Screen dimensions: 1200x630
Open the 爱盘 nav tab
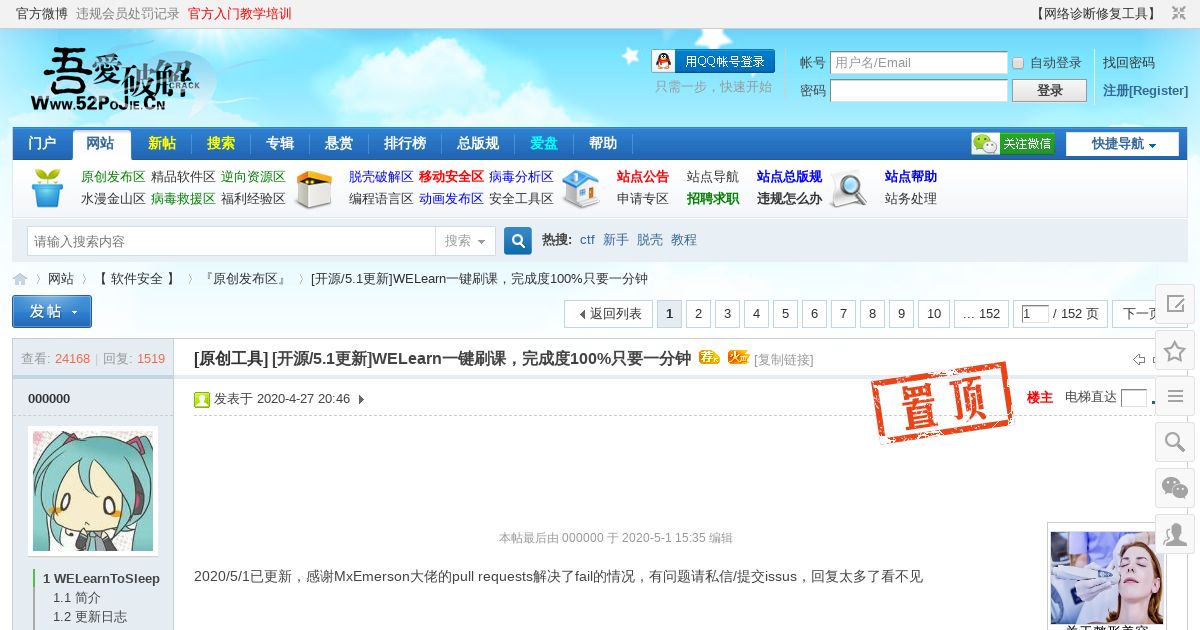[544, 143]
